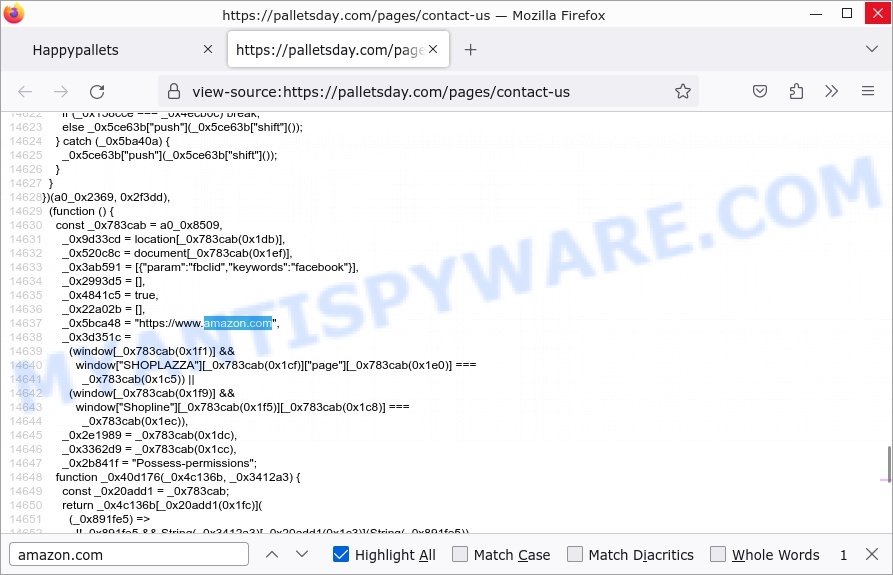
Task: Enable the Match Diacritics checkbox
Action: [x=575, y=554]
